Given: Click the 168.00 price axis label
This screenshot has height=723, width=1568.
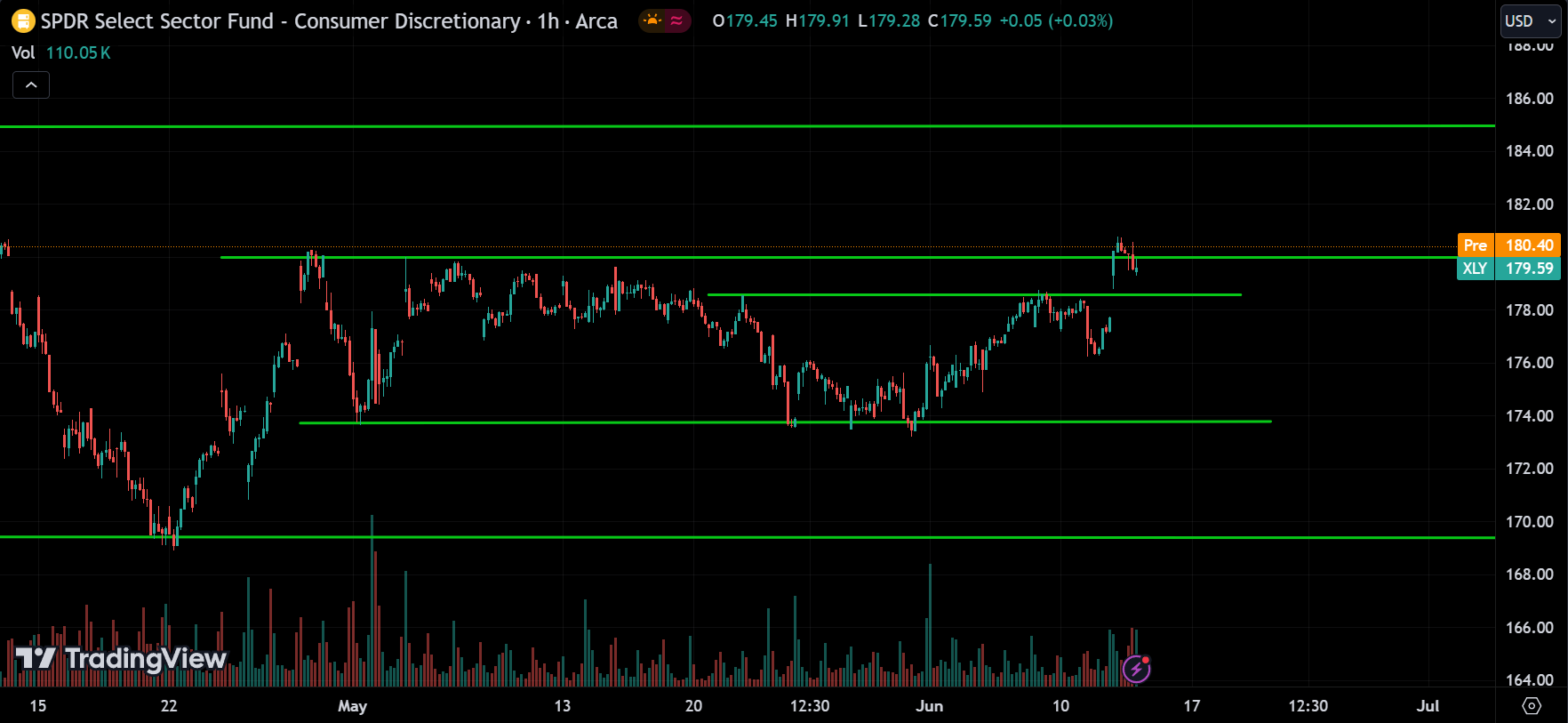Looking at the screenshot, I should 1530,574.
